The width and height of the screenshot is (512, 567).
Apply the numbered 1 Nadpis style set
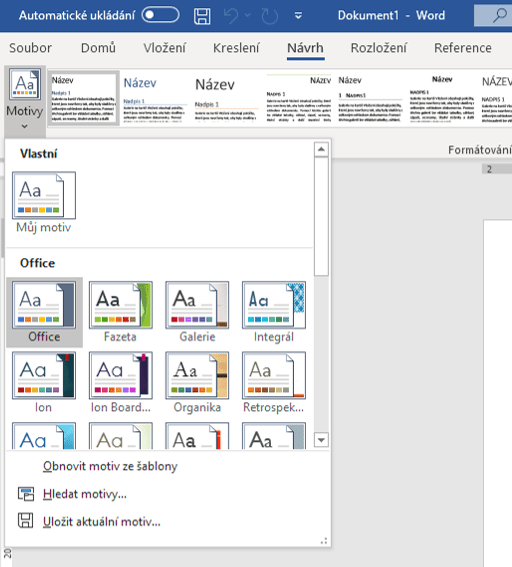pos(370,98)
